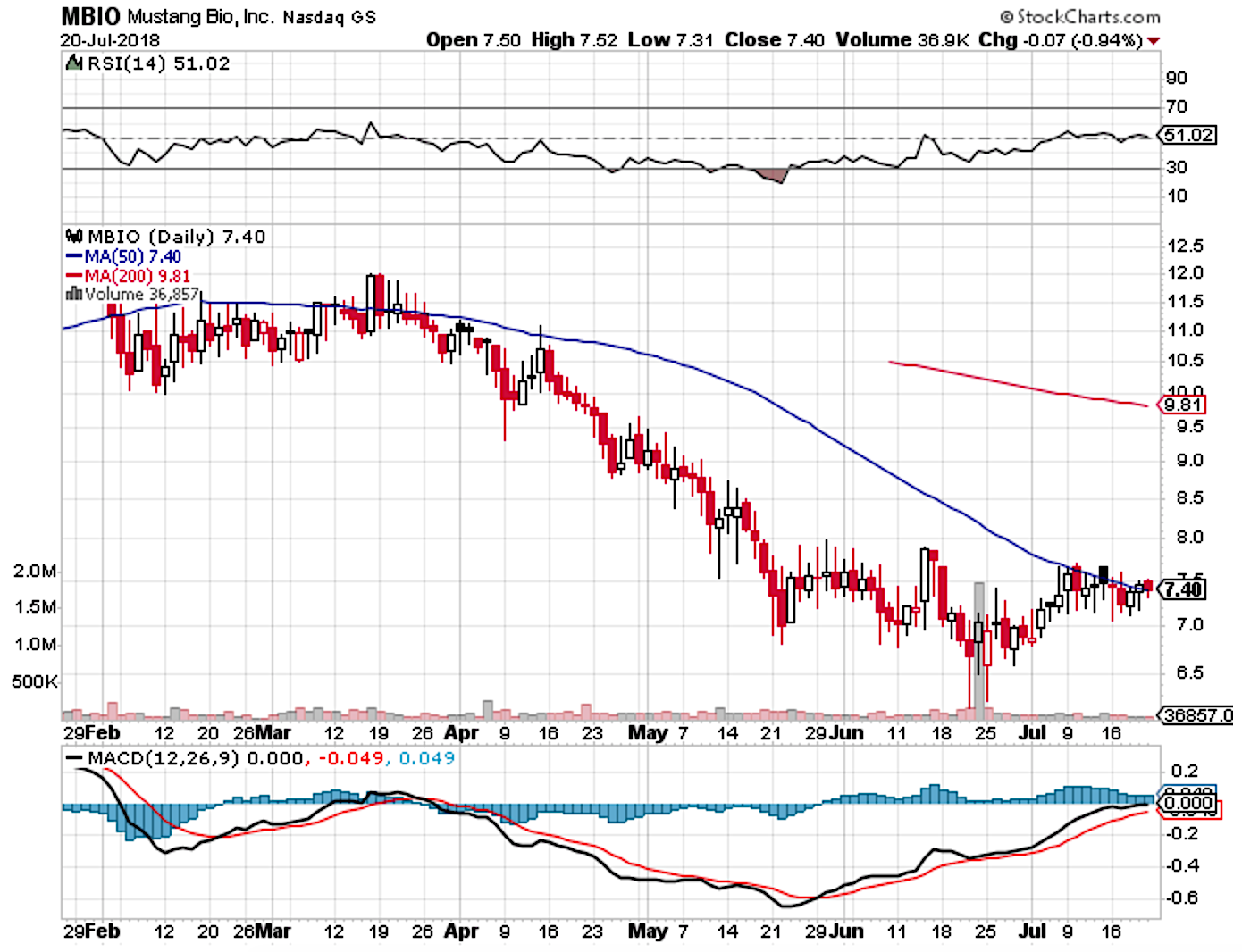The width and height of the screenshot is (1242, 952).
Task: Click the Mar label on price chart axis
Action: tap(273, 733)
